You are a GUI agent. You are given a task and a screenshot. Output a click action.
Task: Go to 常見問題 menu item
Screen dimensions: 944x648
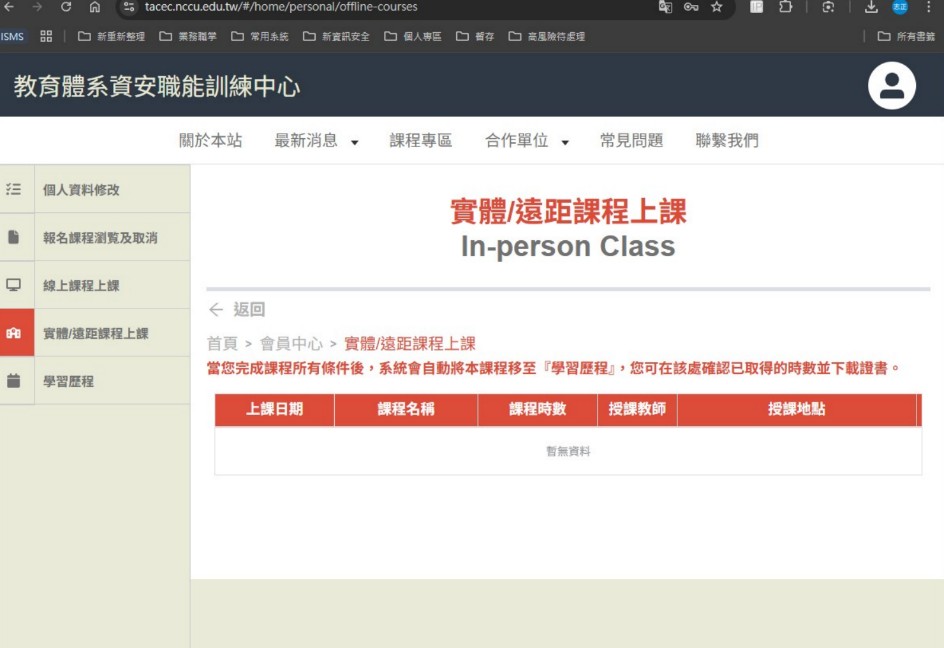(x=632, y=140)
